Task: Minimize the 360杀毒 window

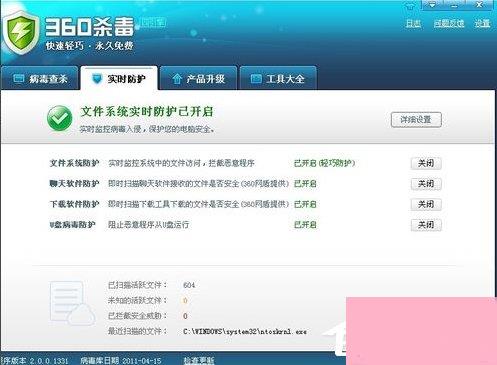Action: click(x=455, y=5)
